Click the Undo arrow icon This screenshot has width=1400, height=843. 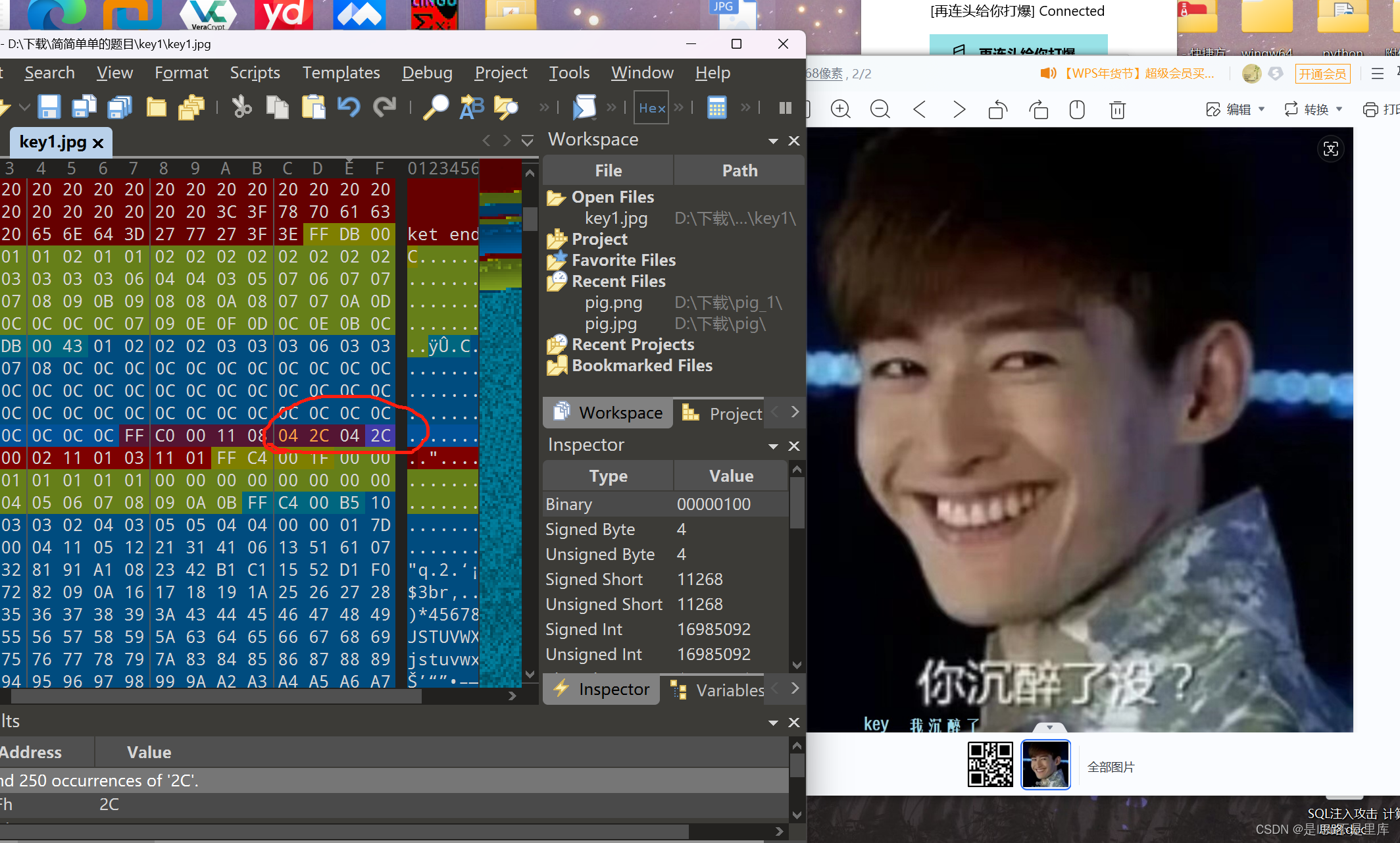tap(349, 107)
